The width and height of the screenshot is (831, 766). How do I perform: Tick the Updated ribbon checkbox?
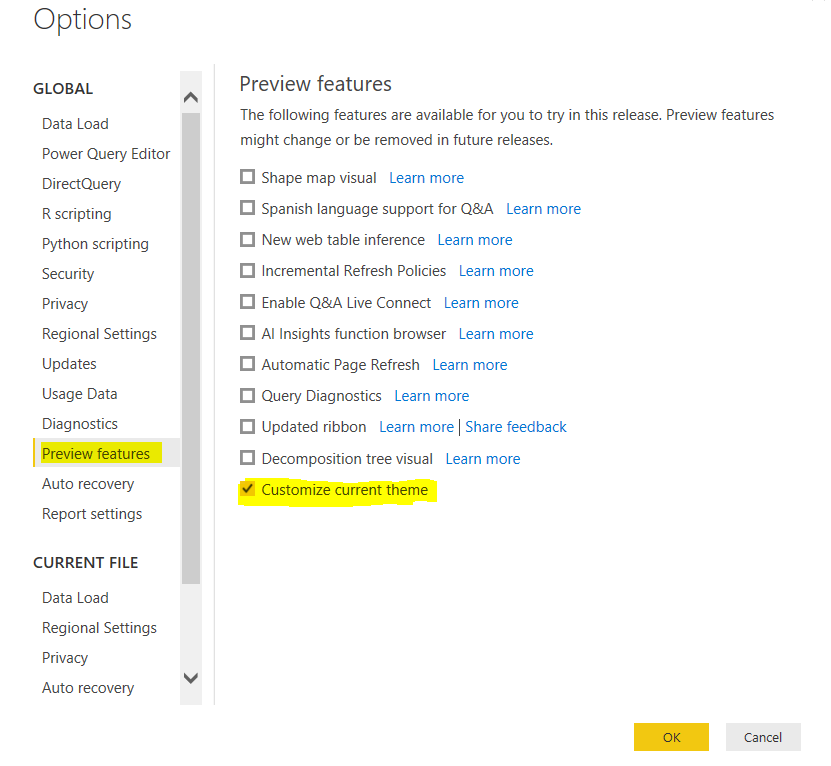(248, 427)
